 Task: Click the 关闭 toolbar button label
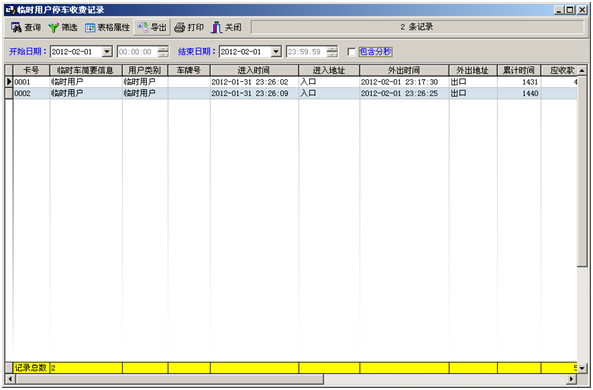[233, 27]
